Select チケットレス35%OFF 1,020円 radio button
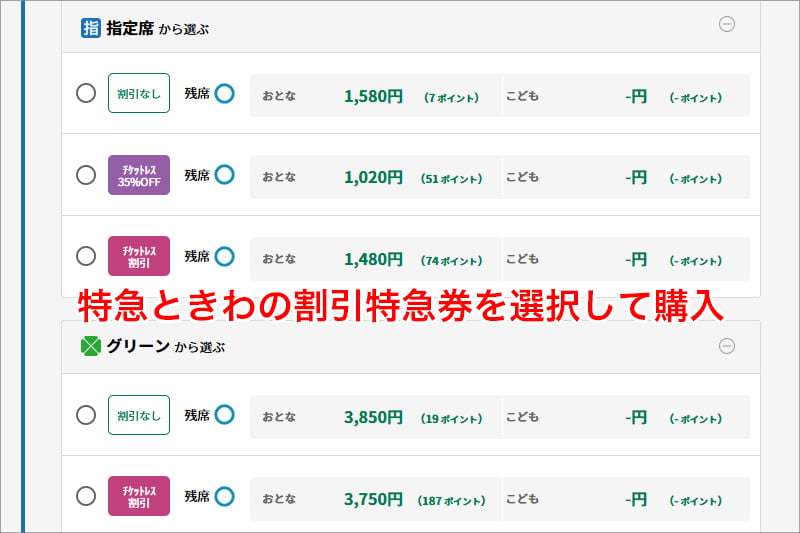Image resolution: width=800 pixels, height=533 pixels. 86,175
